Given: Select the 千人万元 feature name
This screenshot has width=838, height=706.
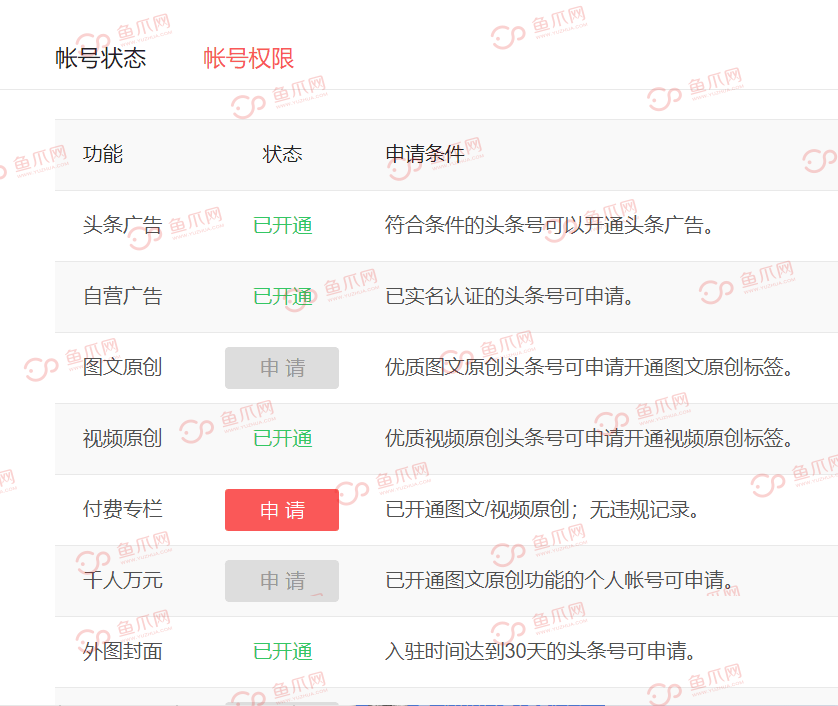Looking at the screenshot, I should click(x=122, y=580).
